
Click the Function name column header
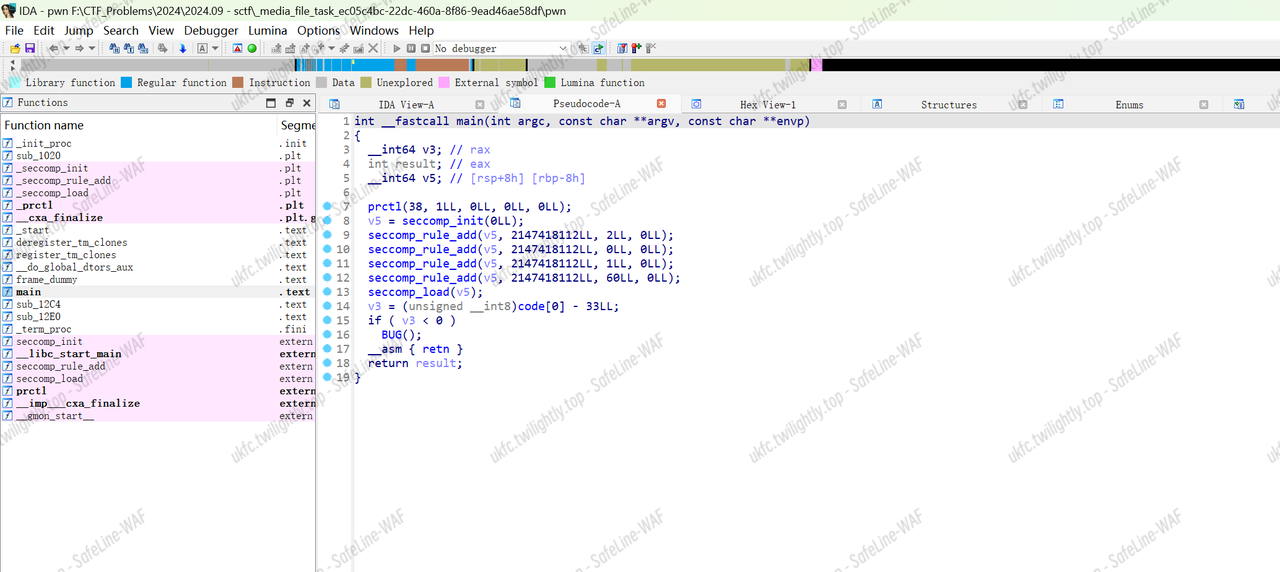(44, 125)
